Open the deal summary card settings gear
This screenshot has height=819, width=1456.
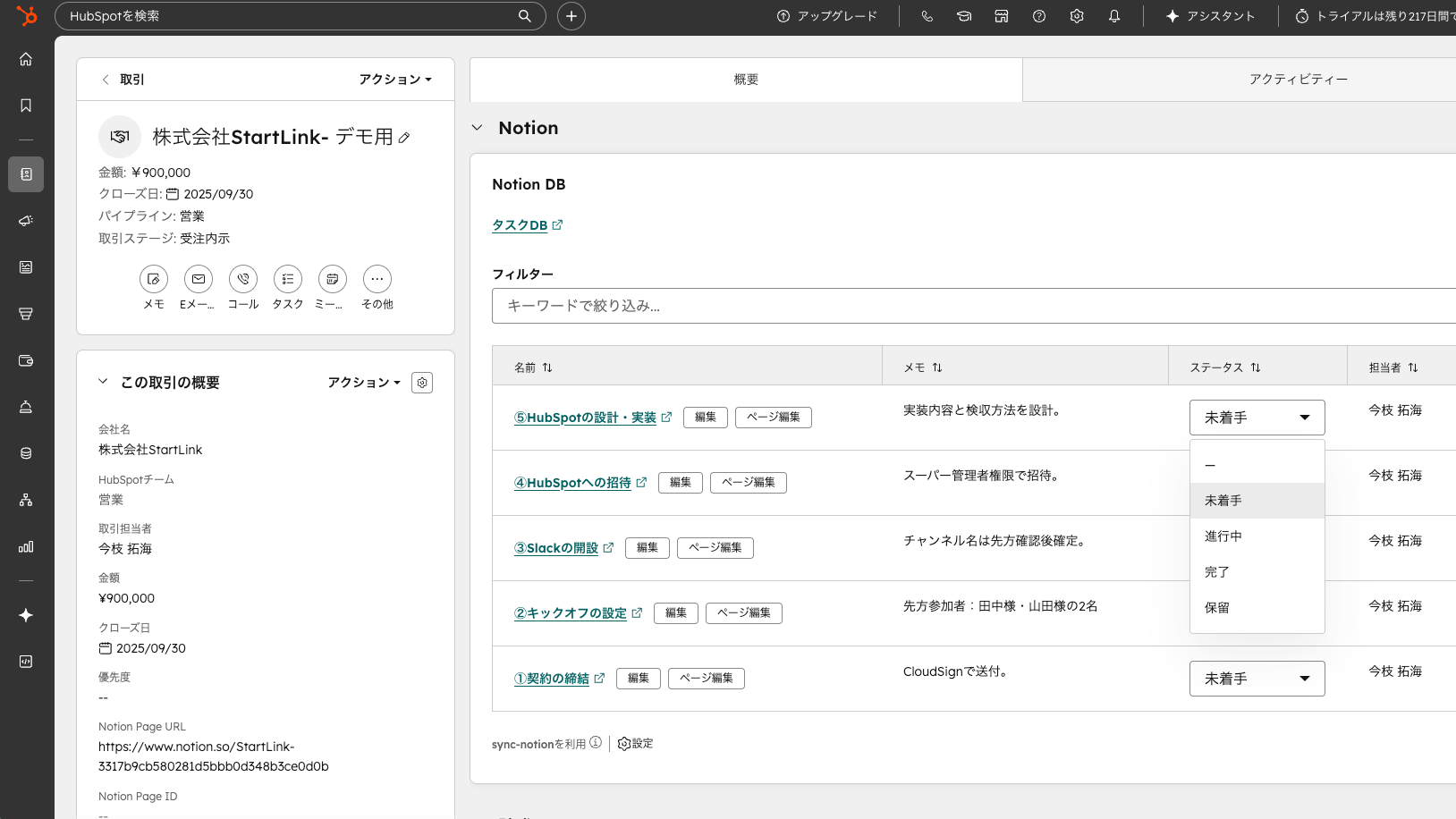click(x=422, y=383)
